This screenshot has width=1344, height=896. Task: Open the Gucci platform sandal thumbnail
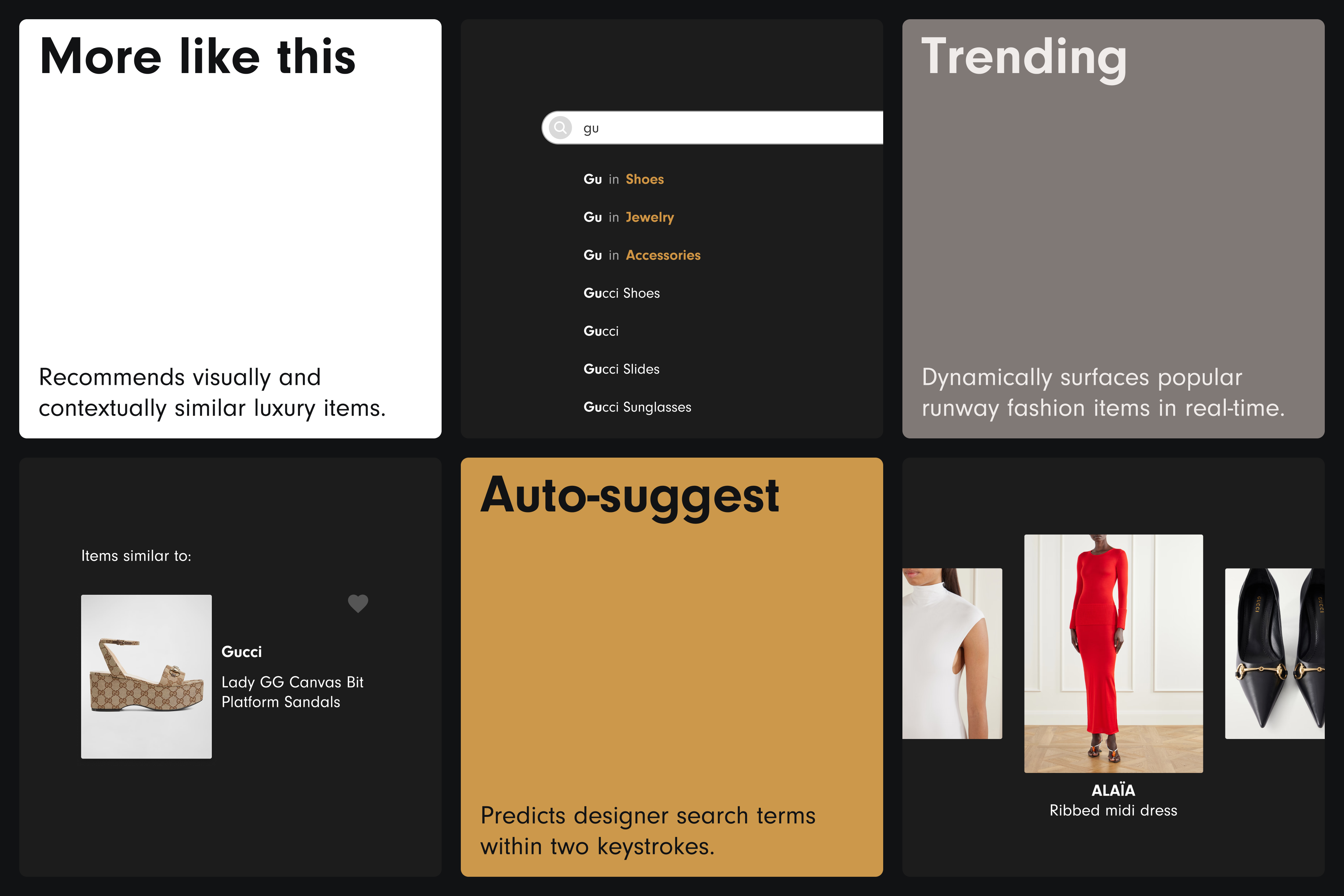pyautogui.click(x=146, y=676)
